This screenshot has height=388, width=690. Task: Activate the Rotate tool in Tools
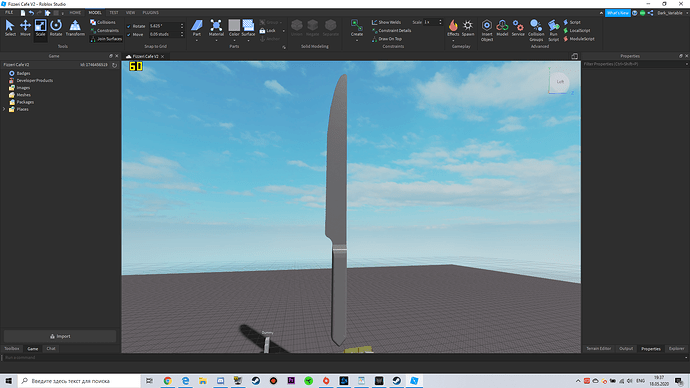(56, 28)
